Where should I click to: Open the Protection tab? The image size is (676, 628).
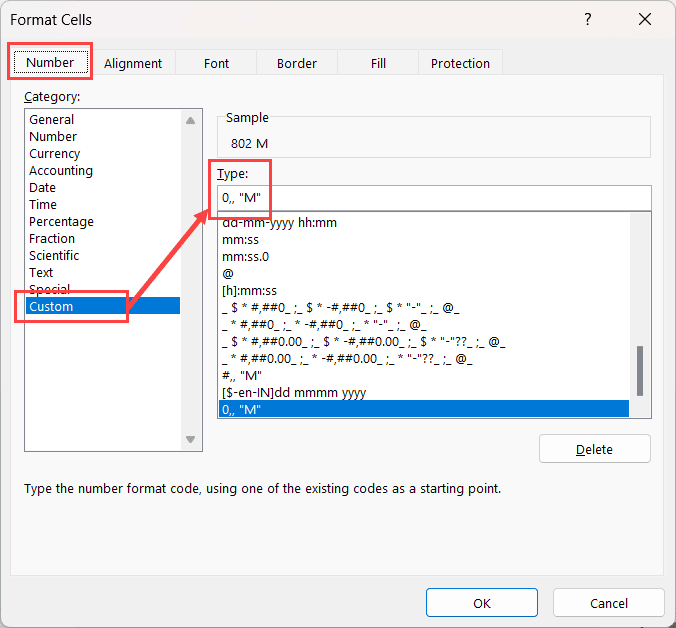(460, 63)
